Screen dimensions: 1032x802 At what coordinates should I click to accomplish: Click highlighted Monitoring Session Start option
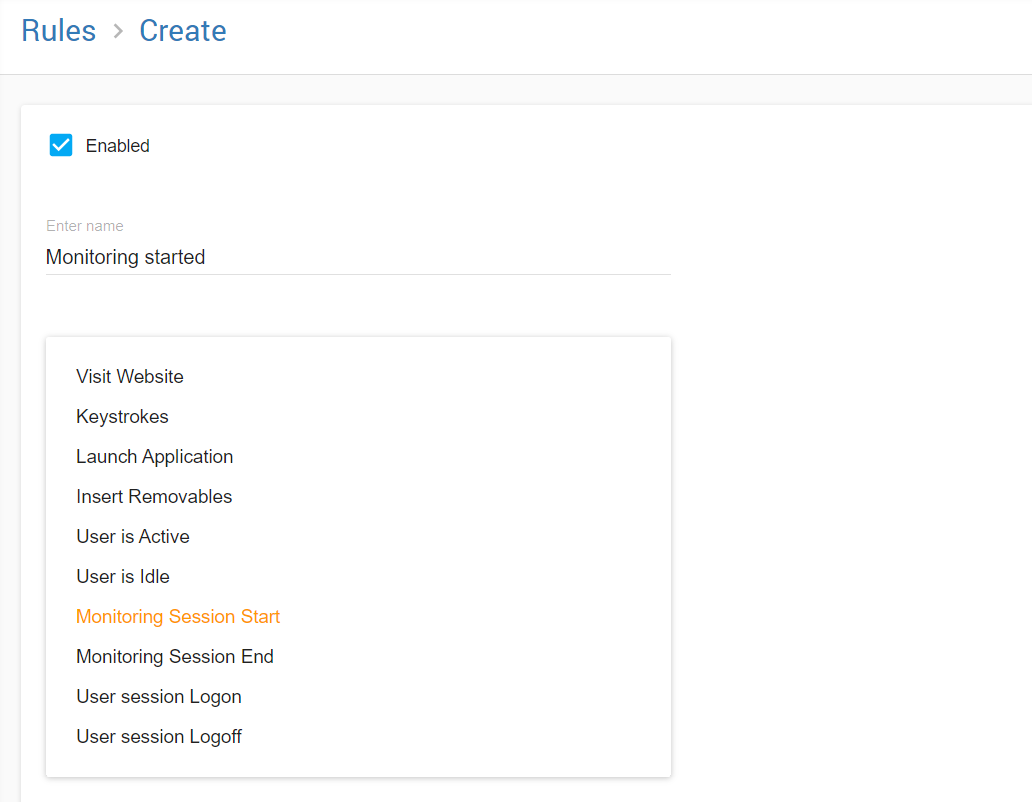pyautogui.click(x=178, y=617)
